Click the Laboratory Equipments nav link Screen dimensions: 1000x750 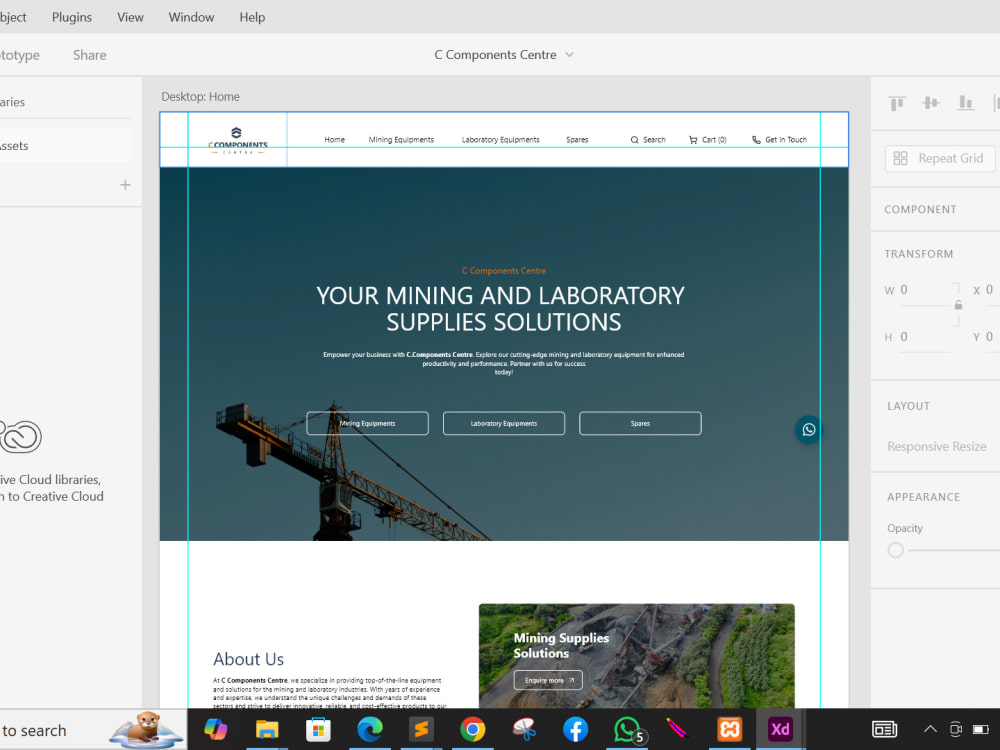(x=501, y=140)
